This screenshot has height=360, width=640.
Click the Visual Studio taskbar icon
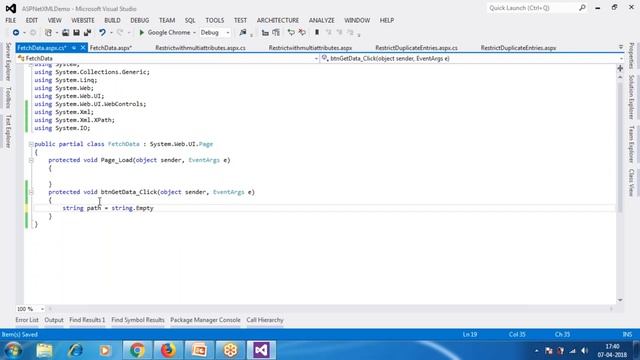click(261, 350)
